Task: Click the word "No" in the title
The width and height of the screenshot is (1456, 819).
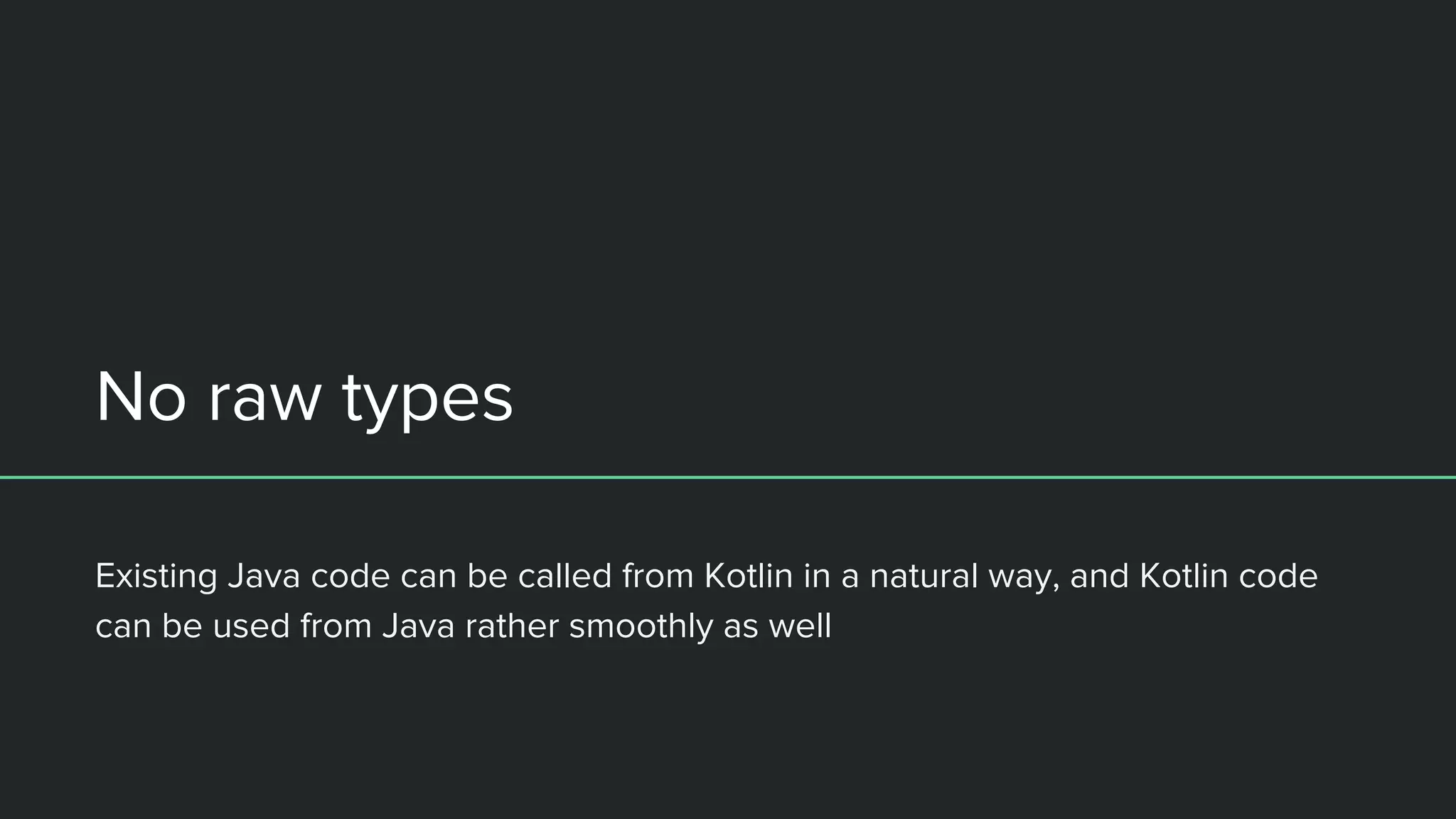Action: coord(141,398)
